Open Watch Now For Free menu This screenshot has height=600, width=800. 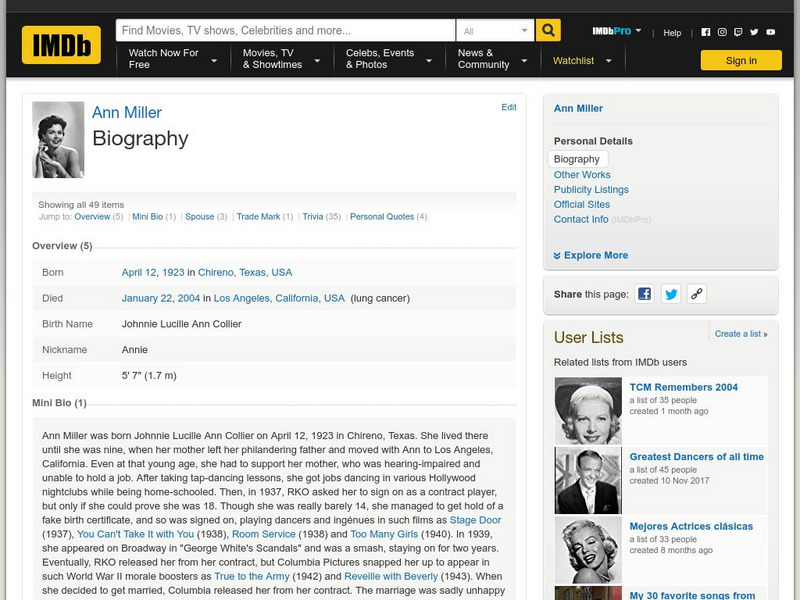172,59
